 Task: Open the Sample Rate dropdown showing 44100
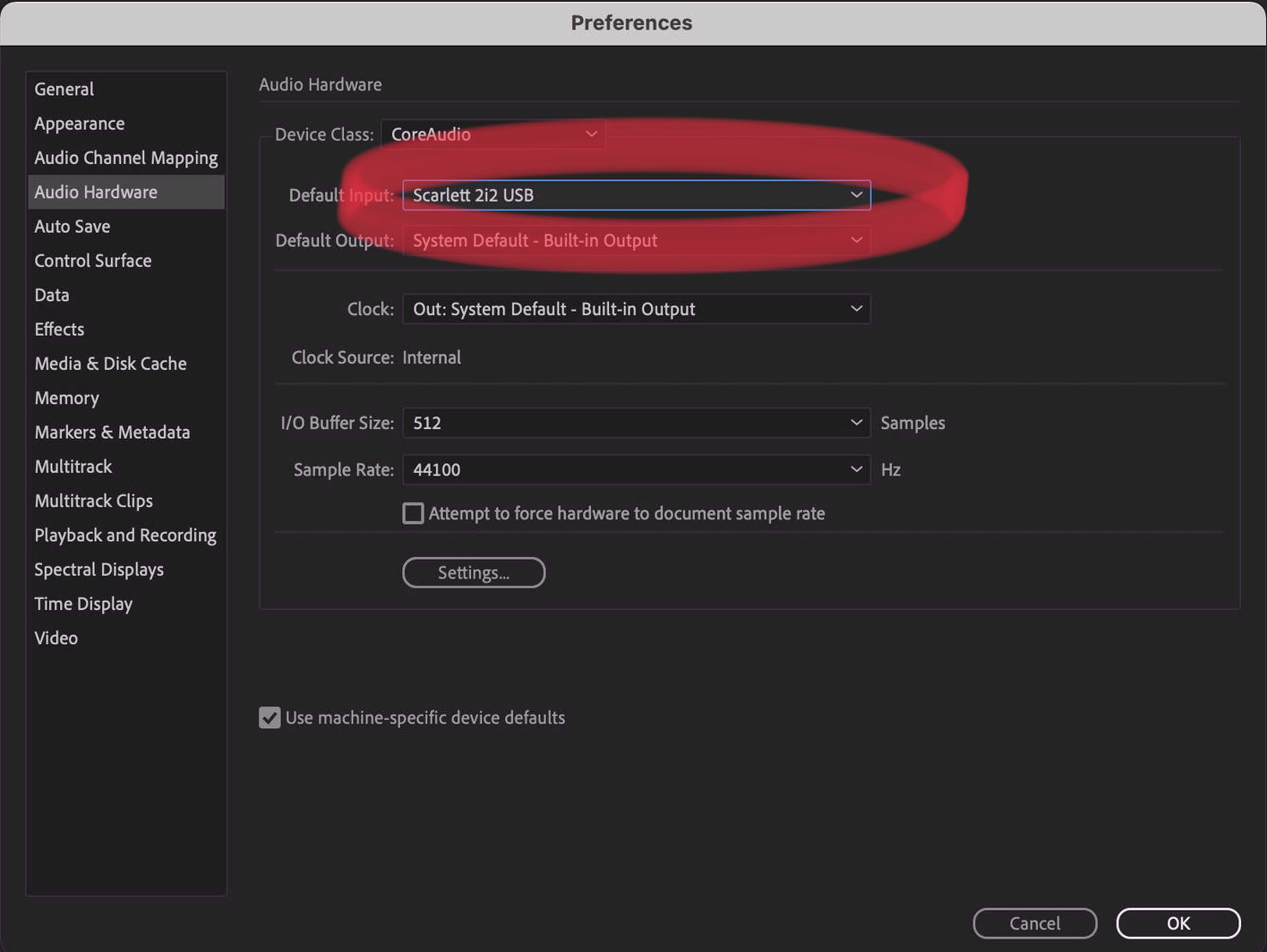tap(637, 469)
